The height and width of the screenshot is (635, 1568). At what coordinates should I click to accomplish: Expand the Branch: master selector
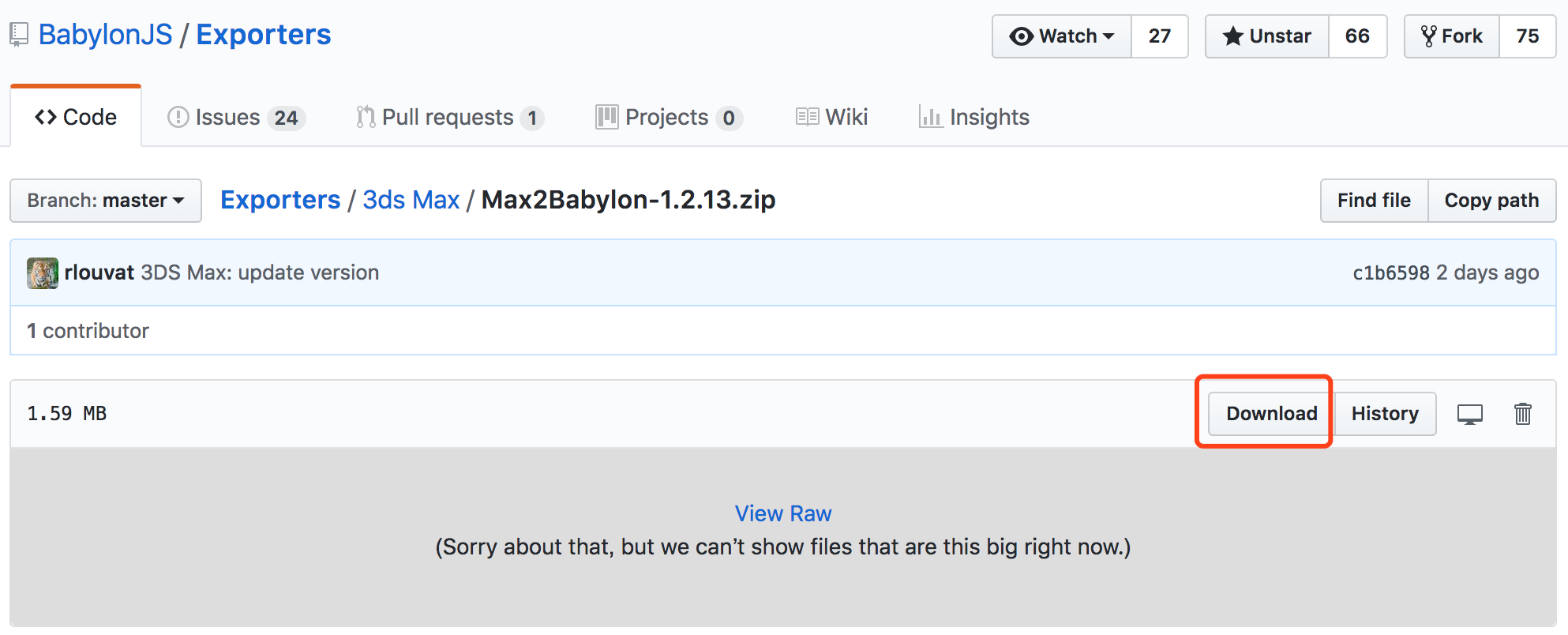click(106, 201)
